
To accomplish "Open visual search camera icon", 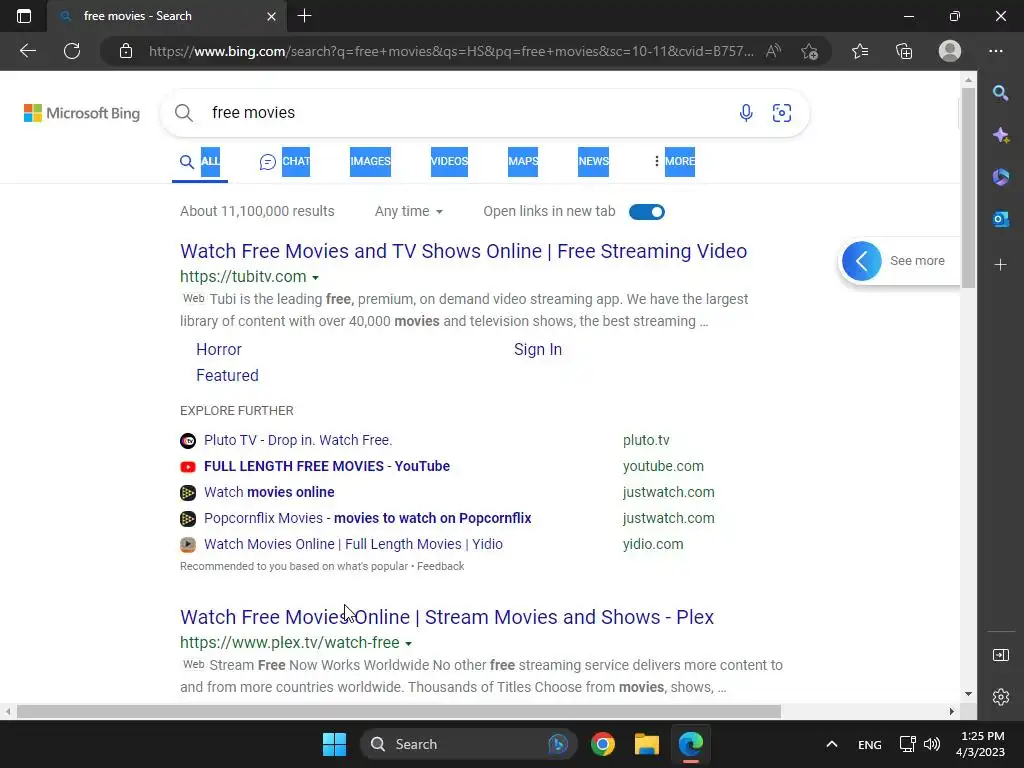I will pos(782,113).
